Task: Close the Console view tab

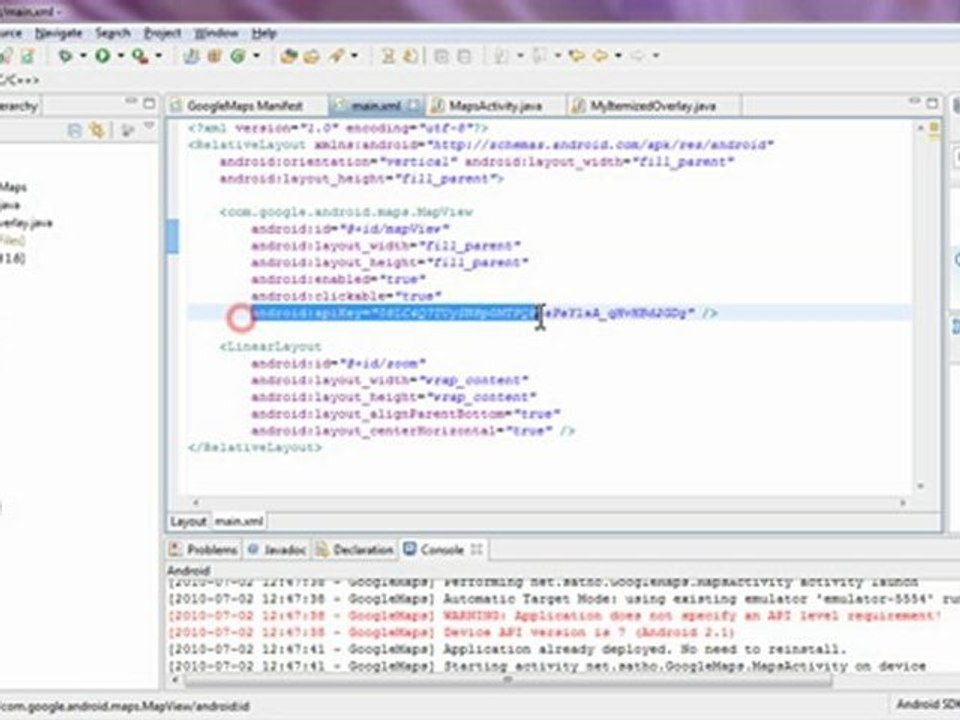Action: (476, 550)
